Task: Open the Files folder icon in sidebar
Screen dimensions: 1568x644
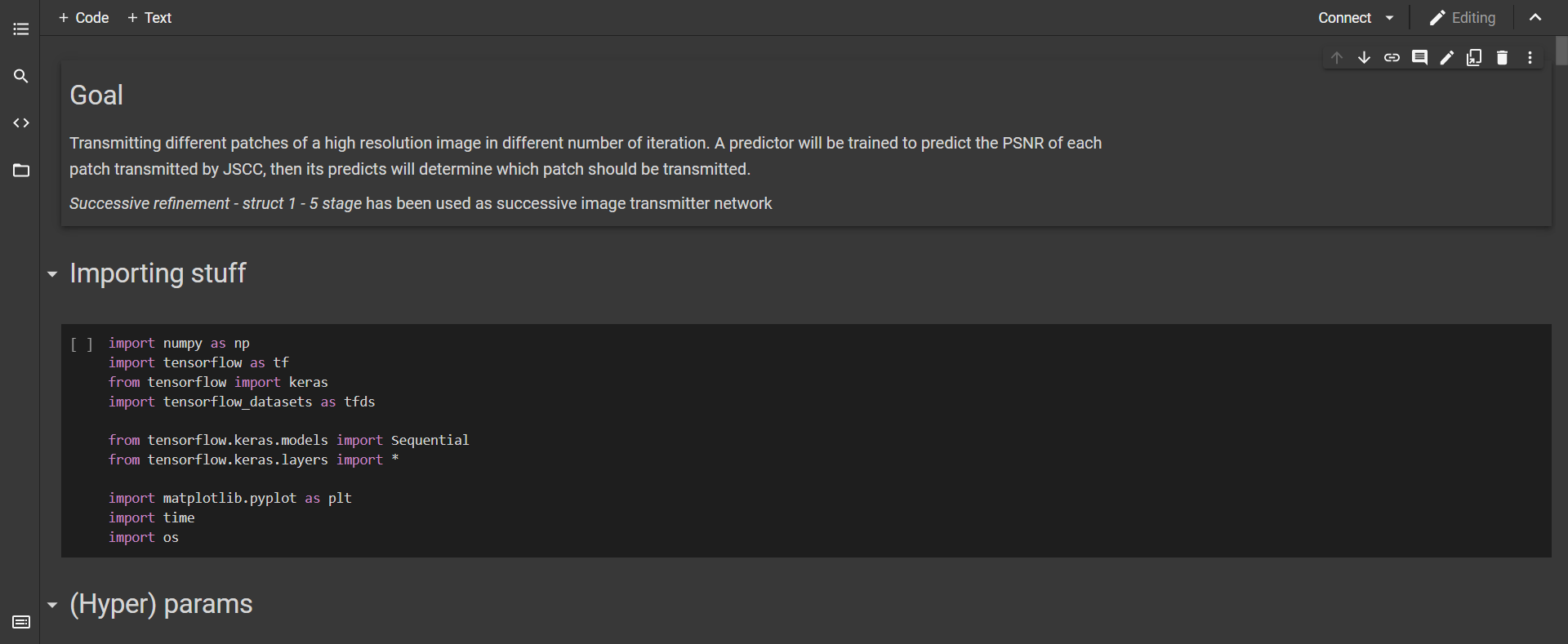Action: tap(21, 171)
